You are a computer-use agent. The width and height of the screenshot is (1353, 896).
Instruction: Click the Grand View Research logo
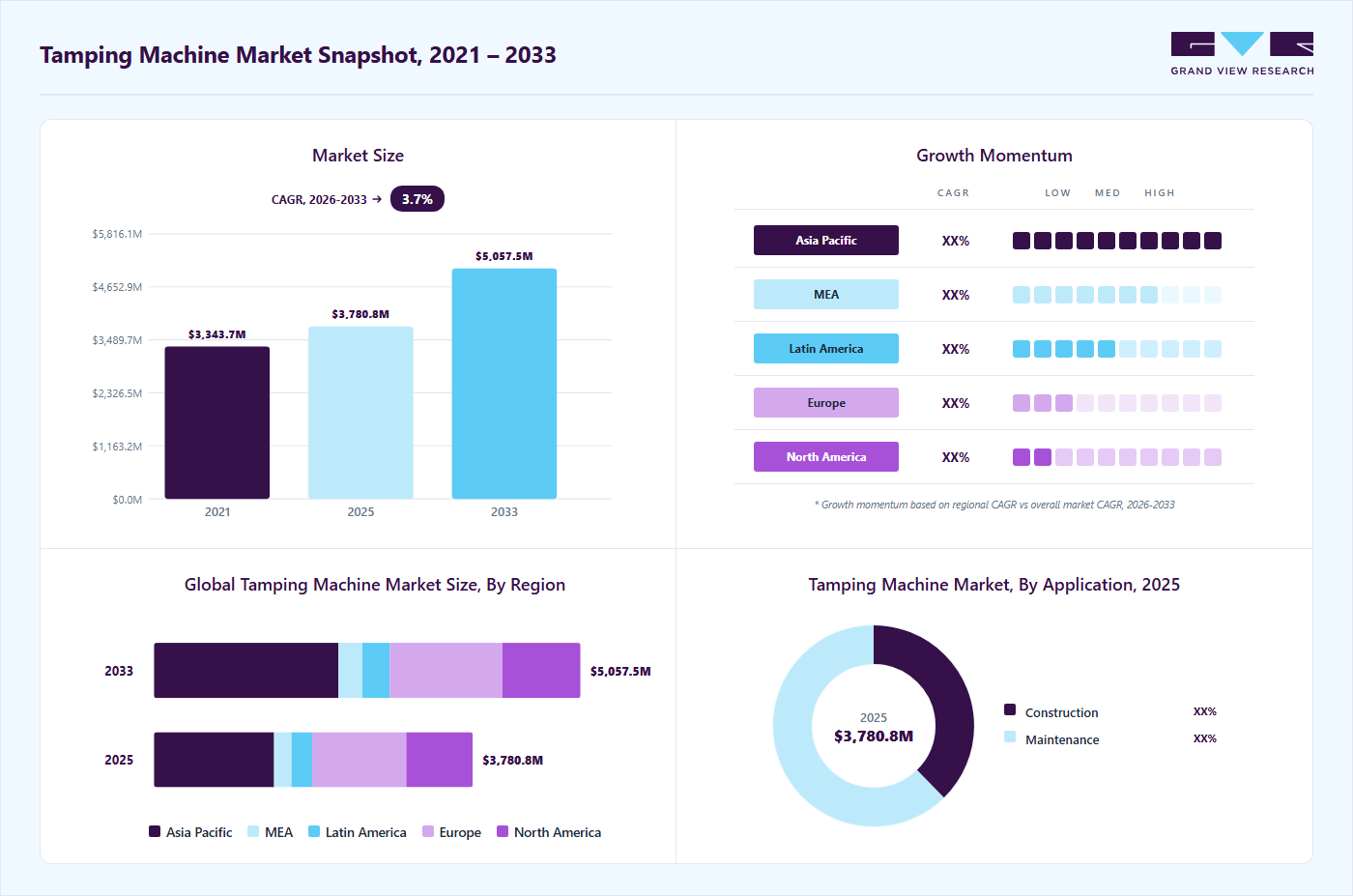click(x=1242, y=54)
